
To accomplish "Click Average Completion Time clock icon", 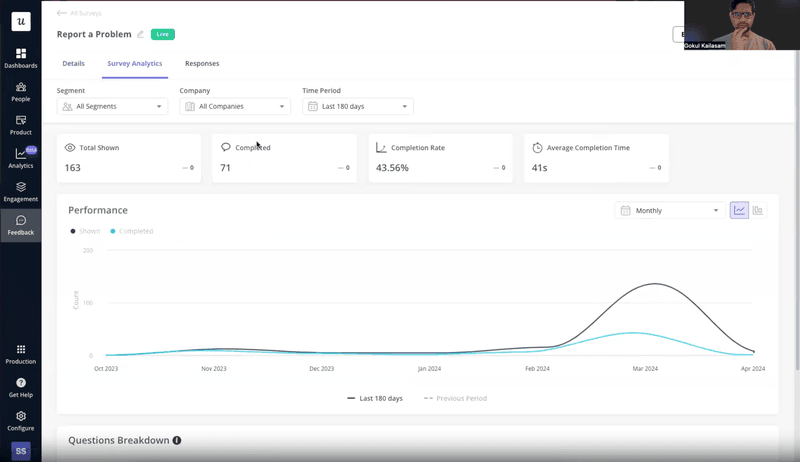I will [537, 147].
